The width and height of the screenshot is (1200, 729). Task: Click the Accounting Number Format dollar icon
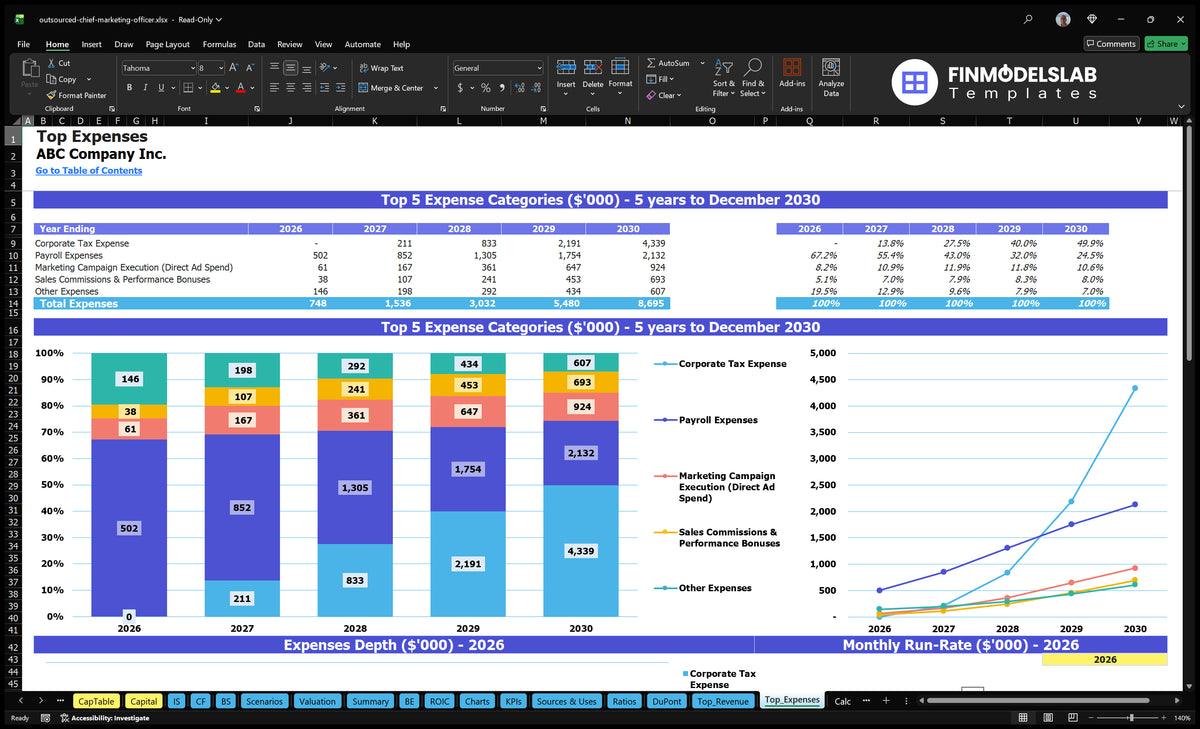click(x=460, y=88)
